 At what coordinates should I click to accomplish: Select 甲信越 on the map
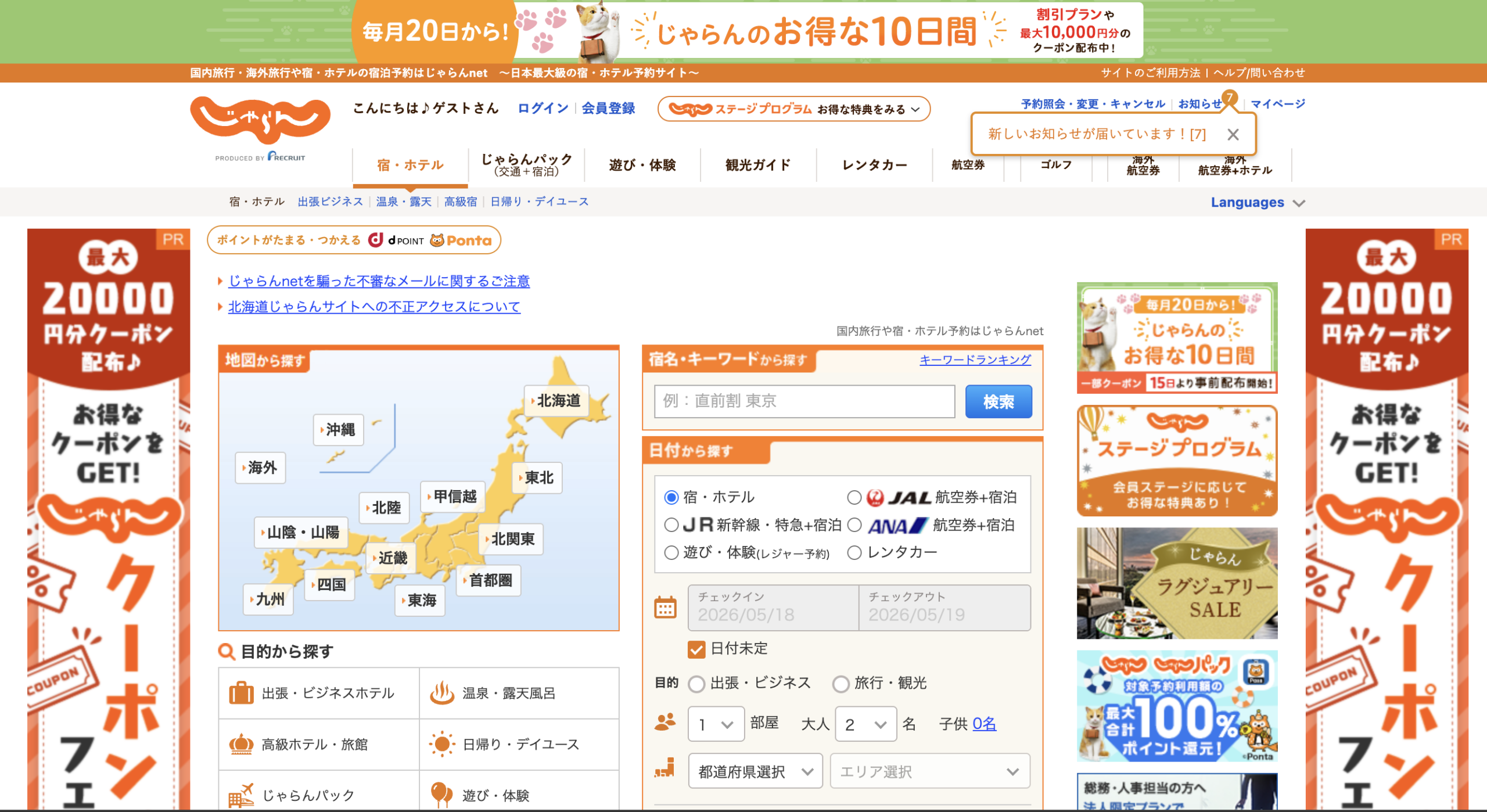click(453, 497)
